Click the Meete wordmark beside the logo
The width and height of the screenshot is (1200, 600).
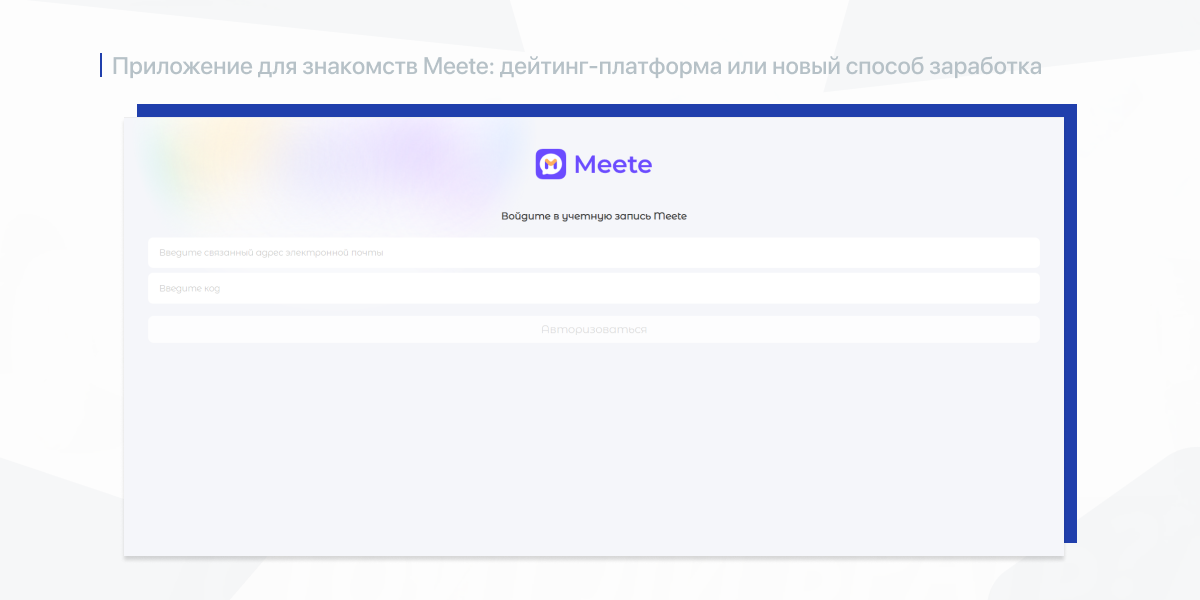(612, 165)
